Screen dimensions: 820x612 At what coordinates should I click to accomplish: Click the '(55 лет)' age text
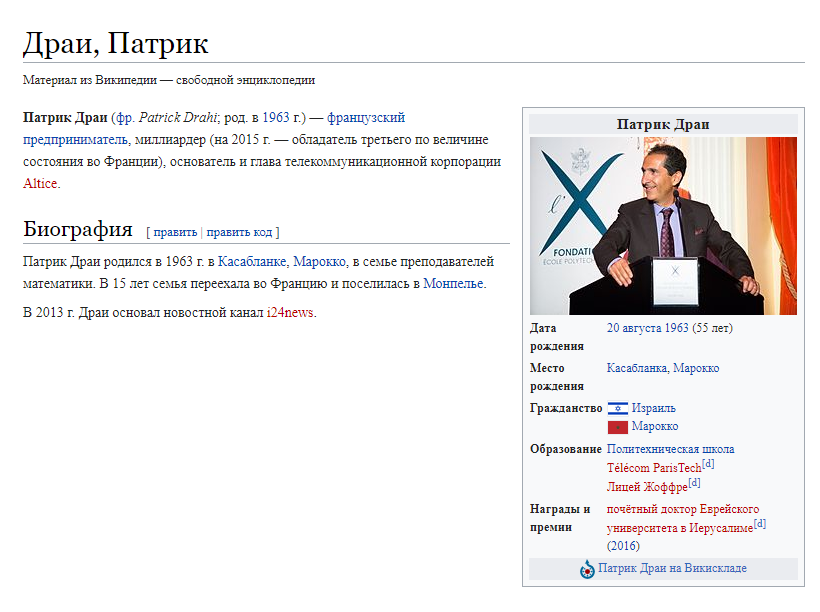[712, 328]
